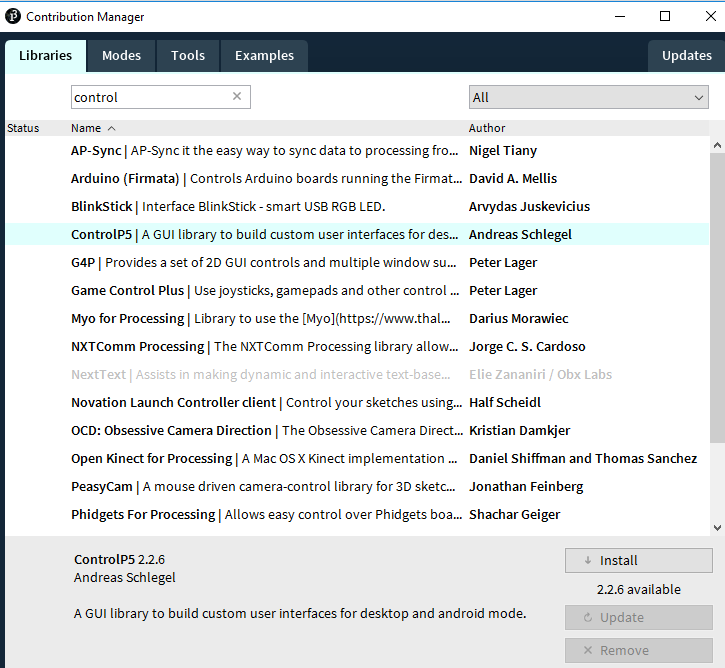Click author Kristian Damkjer

[x=520, y=431]
